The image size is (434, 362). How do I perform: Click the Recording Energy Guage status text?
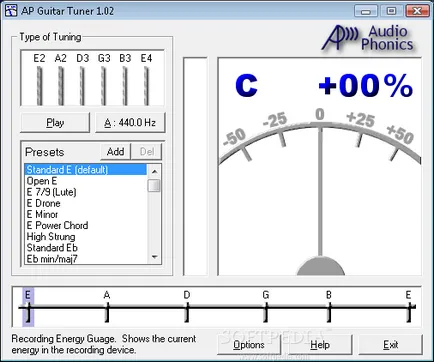pos(104,344)
